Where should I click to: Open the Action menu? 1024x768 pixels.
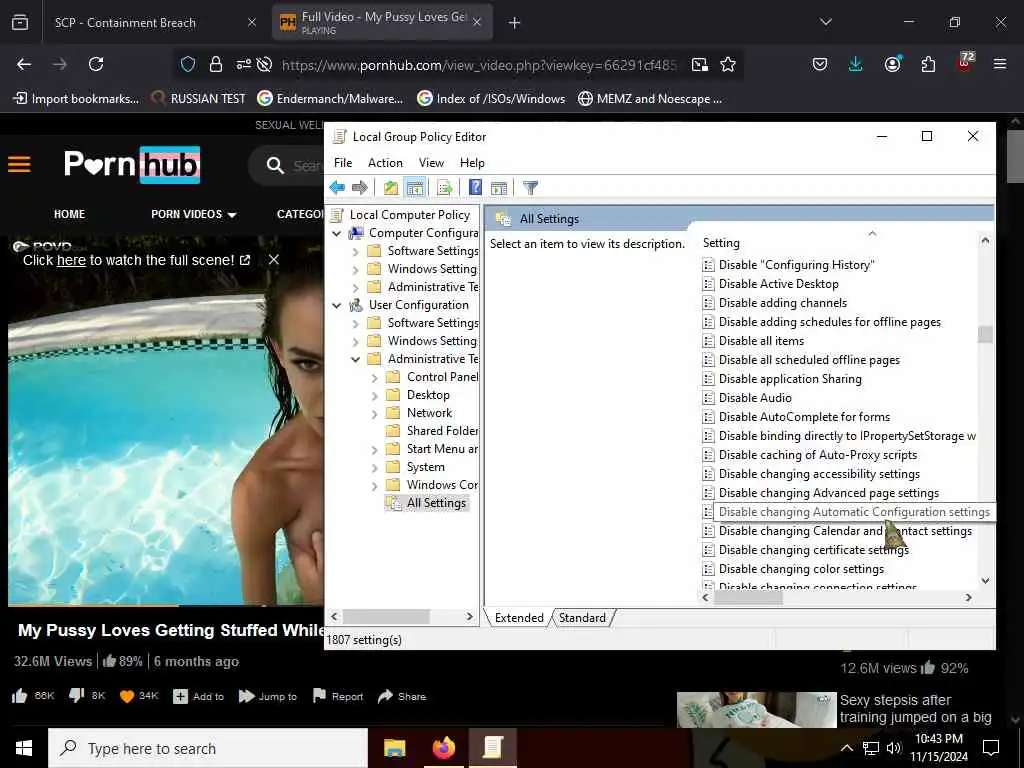point(385,163)
